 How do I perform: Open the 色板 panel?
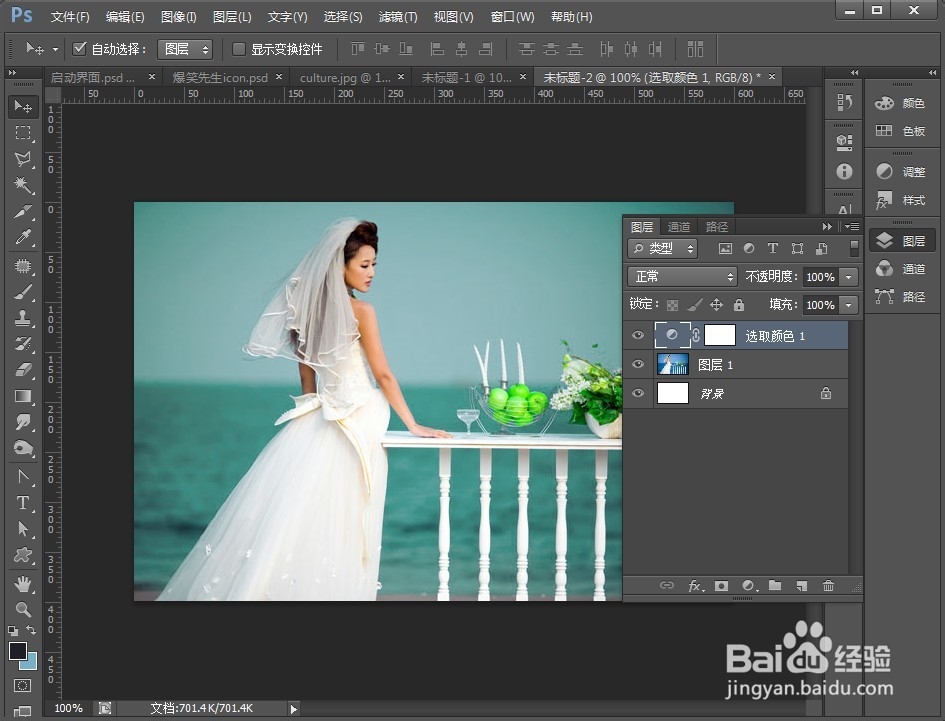pos(900,131)
